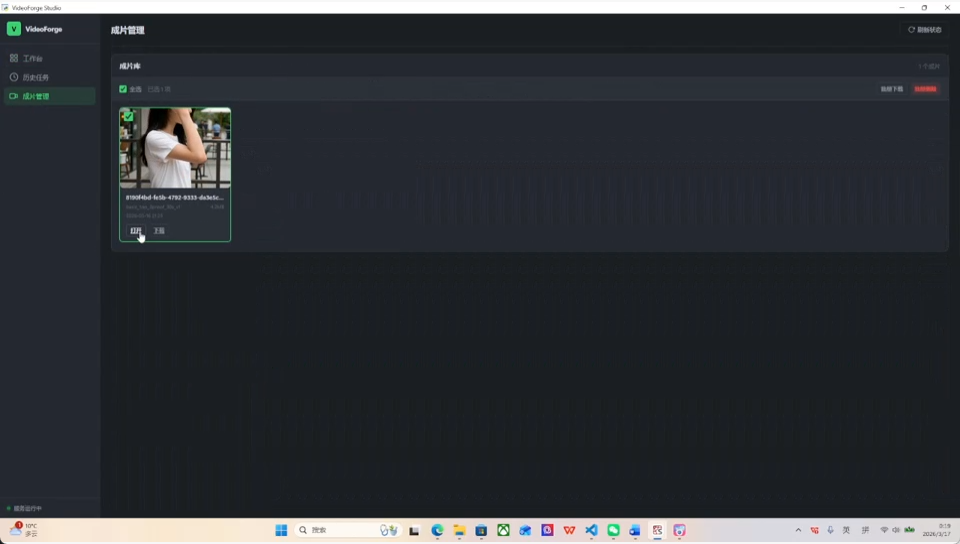Screen dimensions: 960x544
Task: Click the 成片库 section header
Action: click(130, 66)
